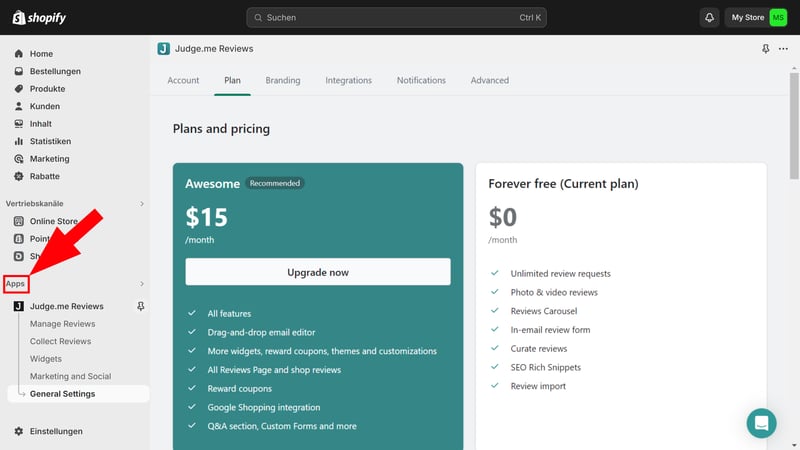800x450 pixels.
Task: Open Manage Reviews in sidebar
Action: (62, 324)
